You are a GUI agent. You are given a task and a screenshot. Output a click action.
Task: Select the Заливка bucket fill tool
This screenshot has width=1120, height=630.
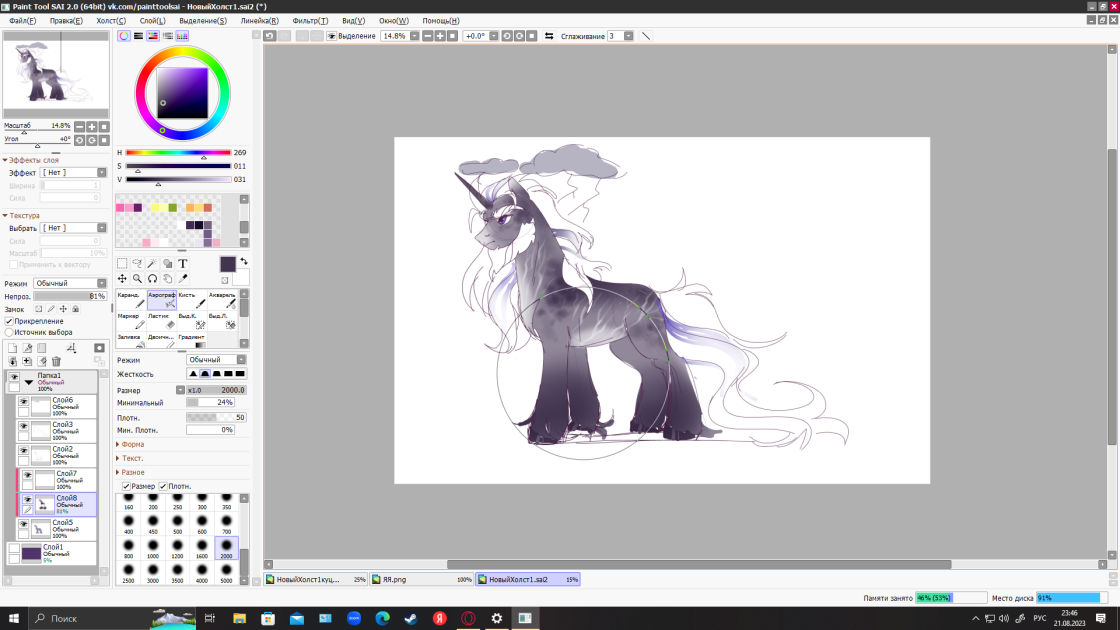(x=131, y=340)
